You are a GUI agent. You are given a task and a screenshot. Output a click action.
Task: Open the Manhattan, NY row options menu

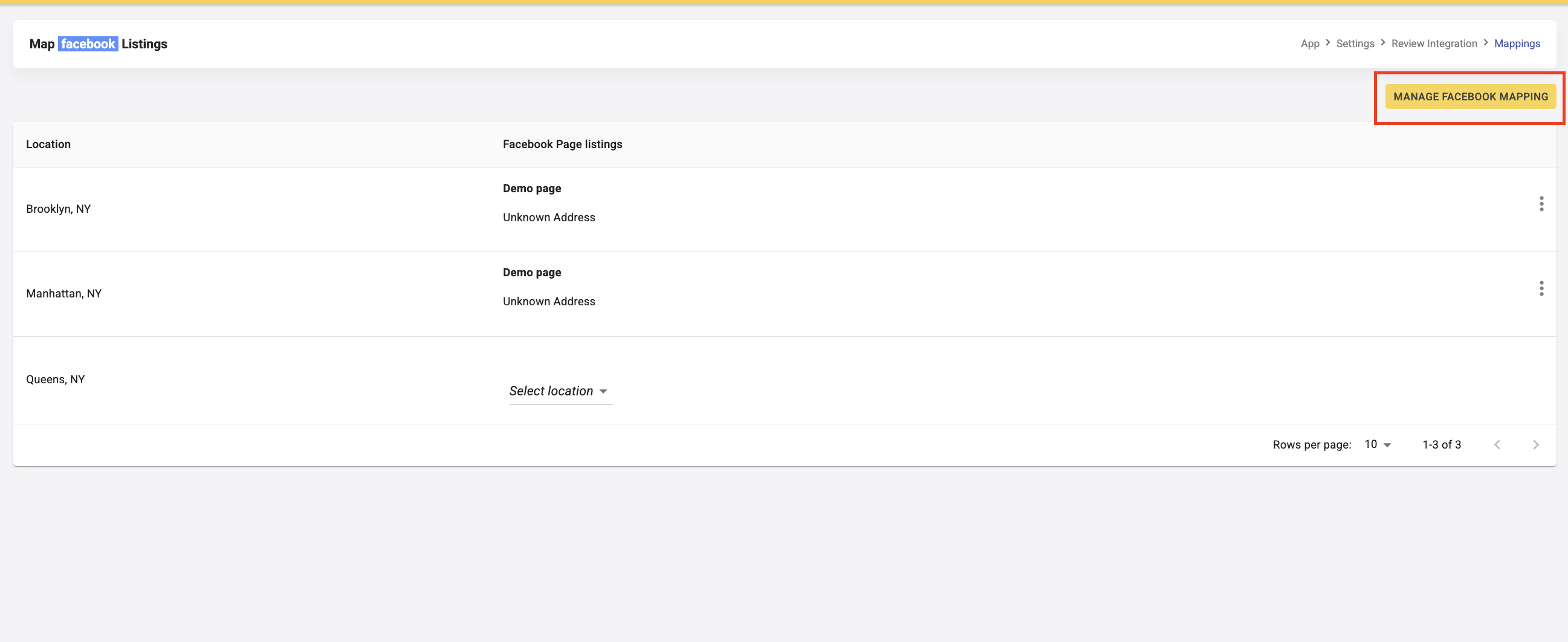pyautogui.click(x=1541, y=288)
